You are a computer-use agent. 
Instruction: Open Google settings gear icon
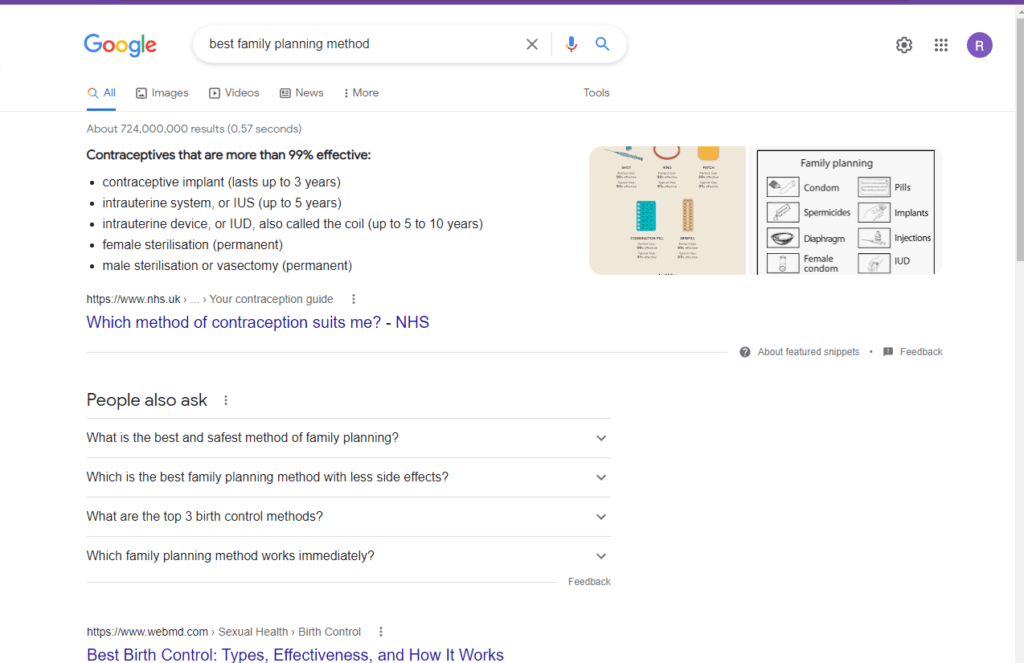(x=904, y=45)
